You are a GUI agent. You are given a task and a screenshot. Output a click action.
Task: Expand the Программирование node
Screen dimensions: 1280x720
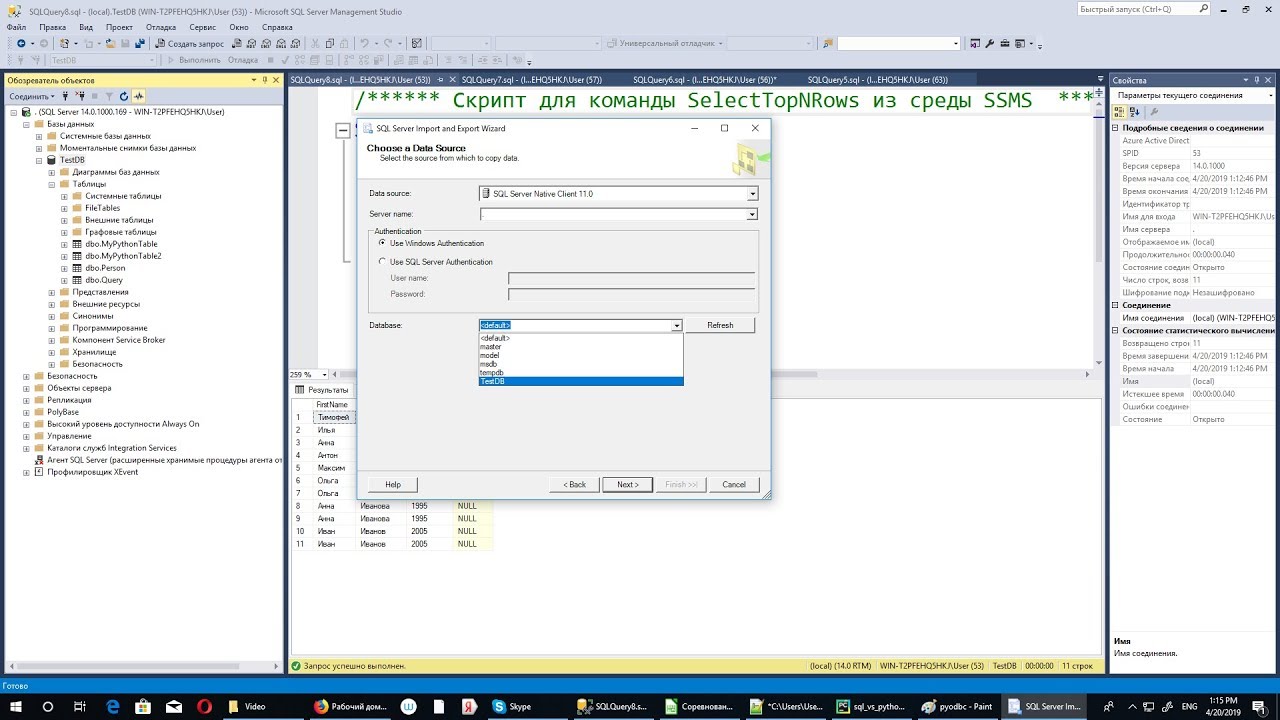click(x=52, y=328)
